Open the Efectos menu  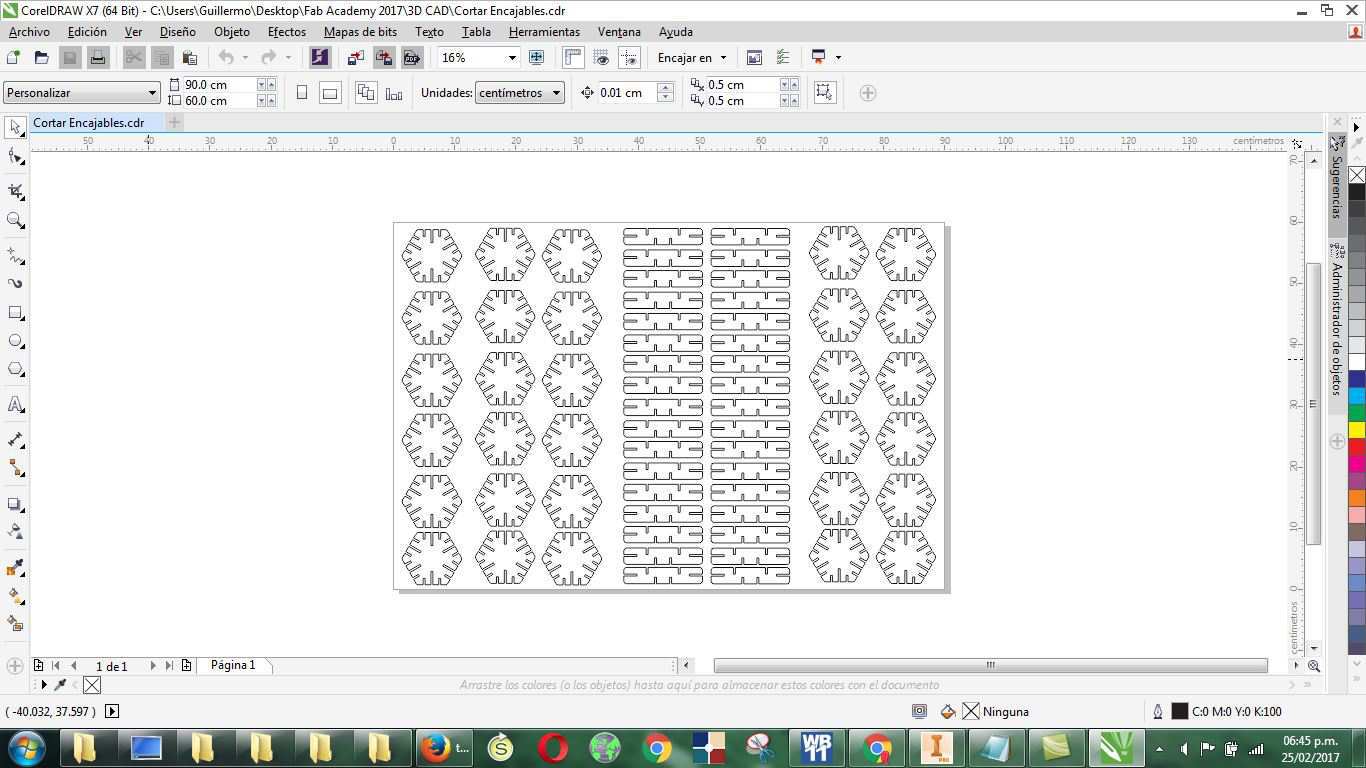tap(286, 32)
